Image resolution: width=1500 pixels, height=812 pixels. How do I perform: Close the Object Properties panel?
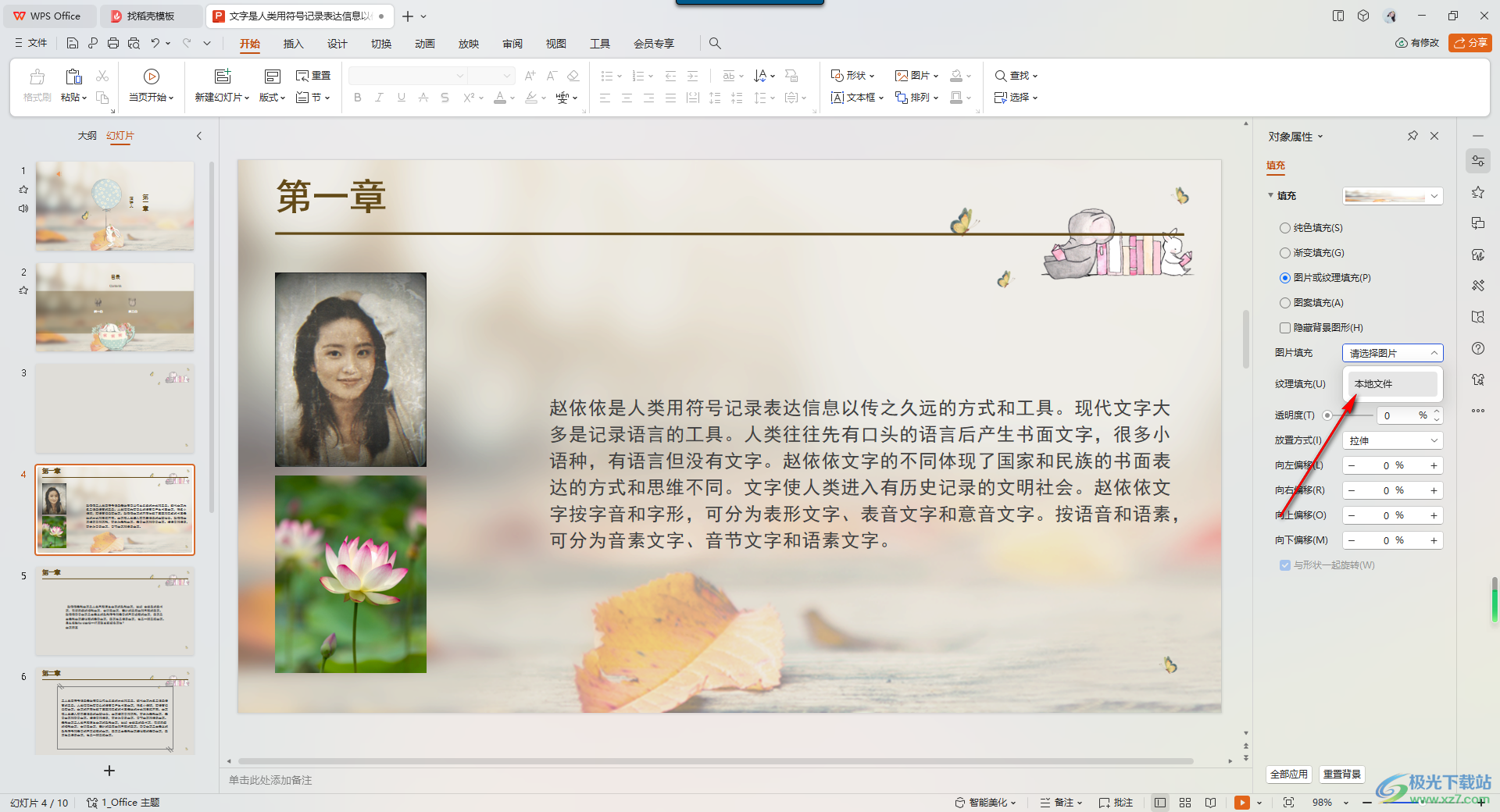[x=1434, y=136]
